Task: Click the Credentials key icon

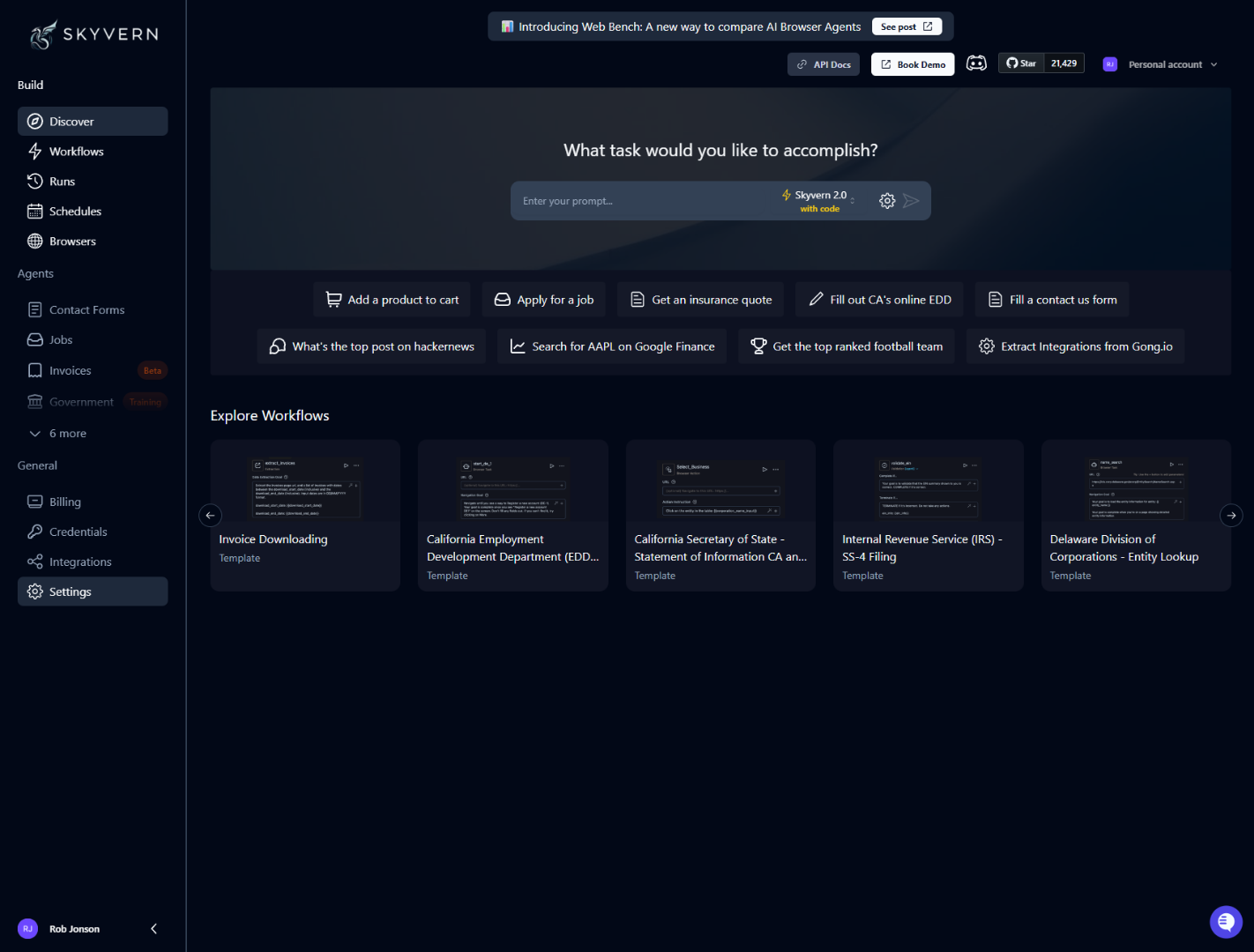Action: point(35,532)
